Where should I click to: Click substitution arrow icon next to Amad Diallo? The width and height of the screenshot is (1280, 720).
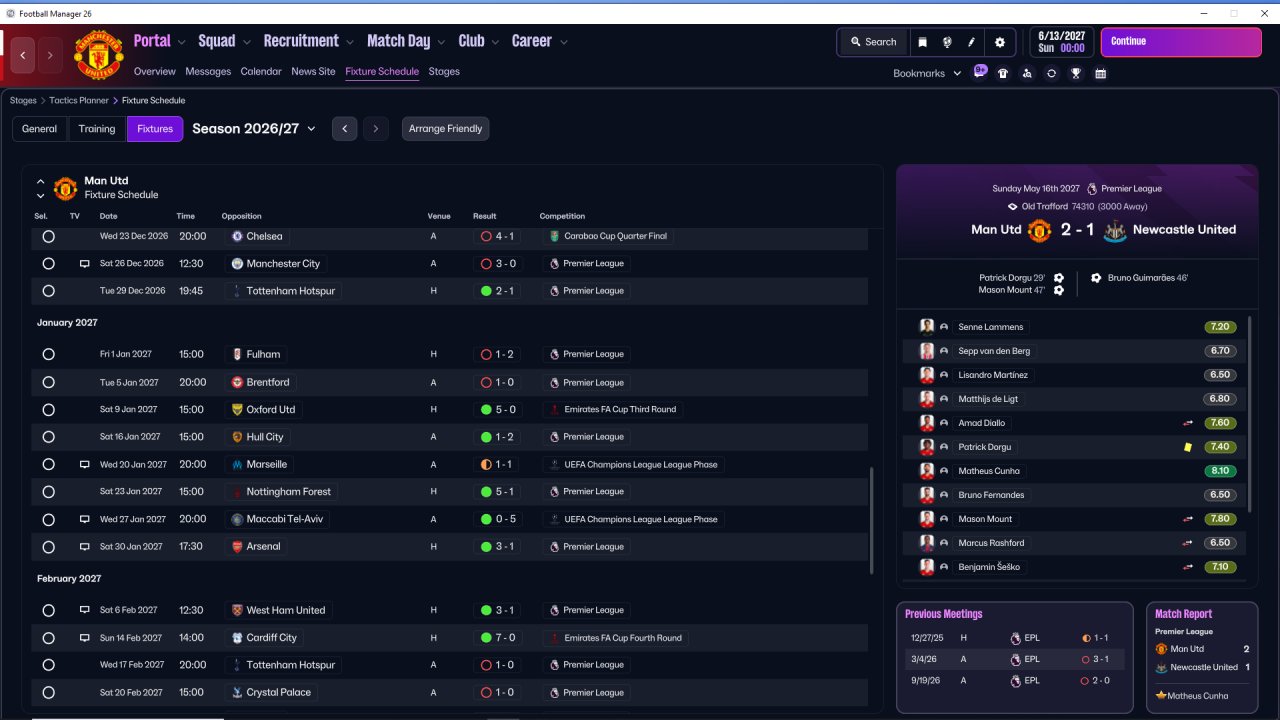coord(1188,423)
